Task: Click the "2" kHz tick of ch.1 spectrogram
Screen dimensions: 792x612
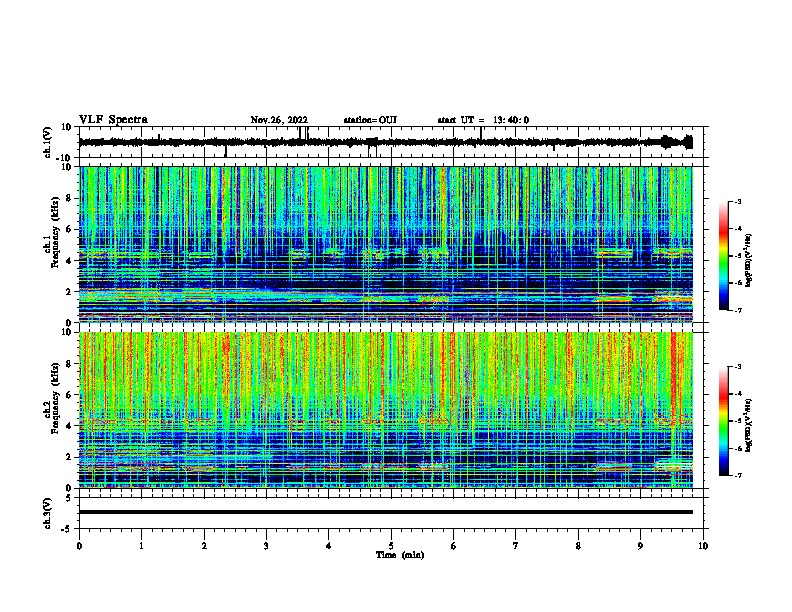Action: 69,291
